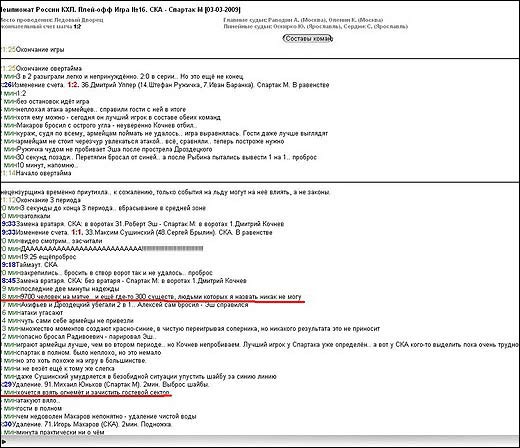
Task: Open the 'Составы команд' button
Action: pos(308,39)
